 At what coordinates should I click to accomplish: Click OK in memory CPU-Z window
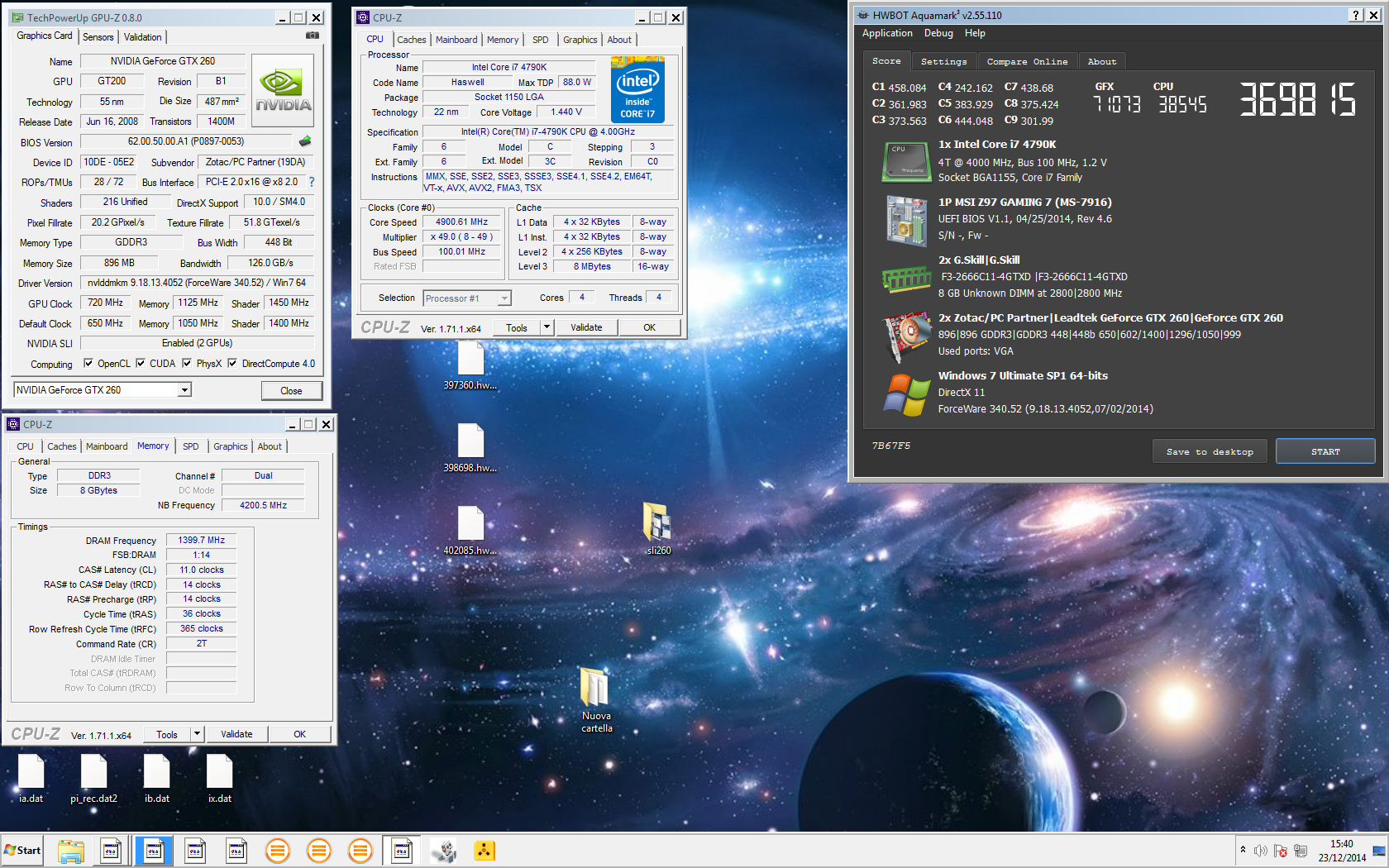(x=300, y=734)
